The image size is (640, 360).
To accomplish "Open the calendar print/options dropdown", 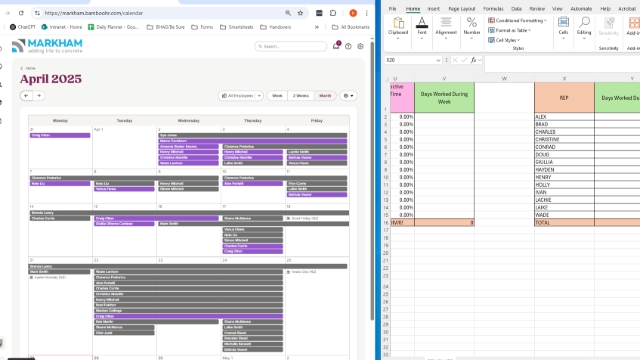I will coord(349,96).
